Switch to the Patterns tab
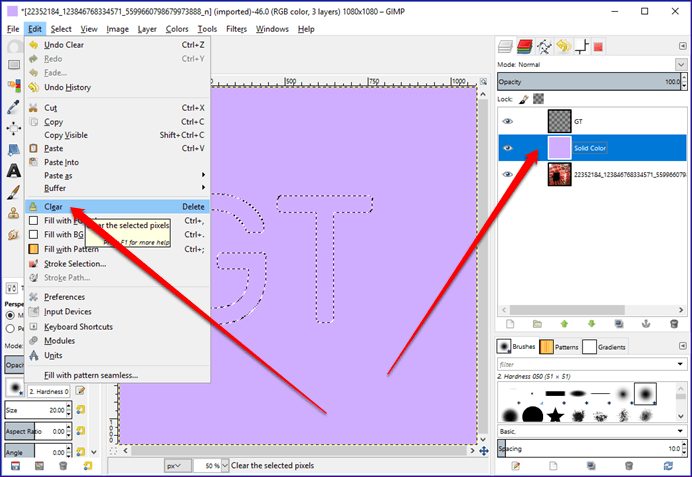This screenshot has width=692, height=477. pyautogui.click(x=559, y=347)
